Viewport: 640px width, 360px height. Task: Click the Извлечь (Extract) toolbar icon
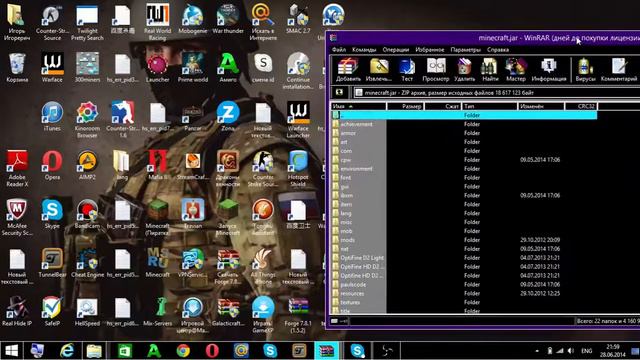[378, 69]
